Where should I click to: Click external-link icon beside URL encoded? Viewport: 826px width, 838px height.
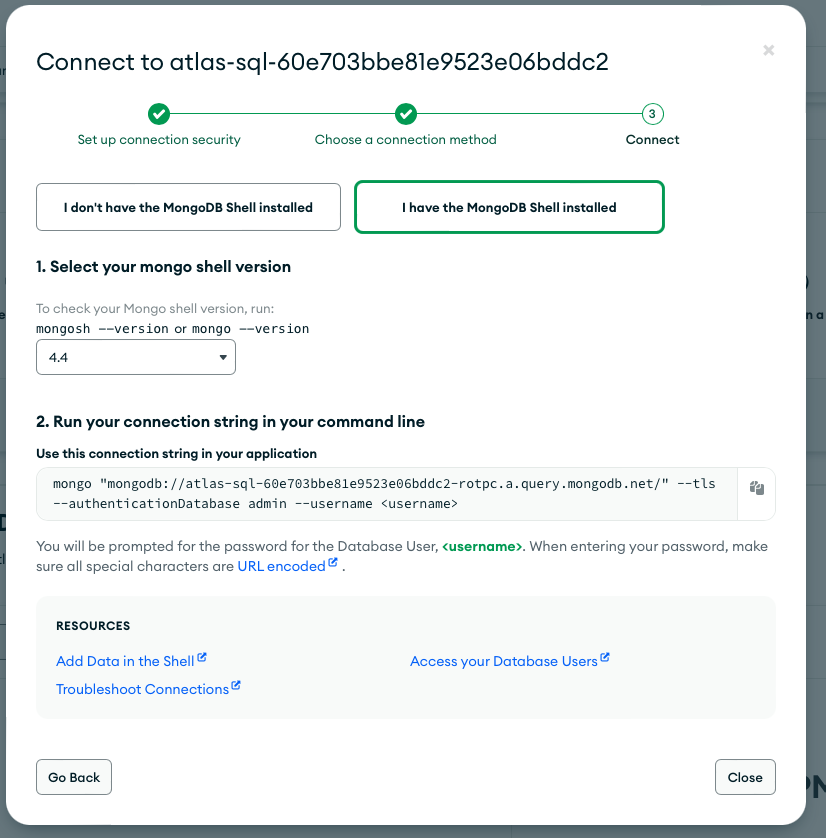tap(333, 564)
